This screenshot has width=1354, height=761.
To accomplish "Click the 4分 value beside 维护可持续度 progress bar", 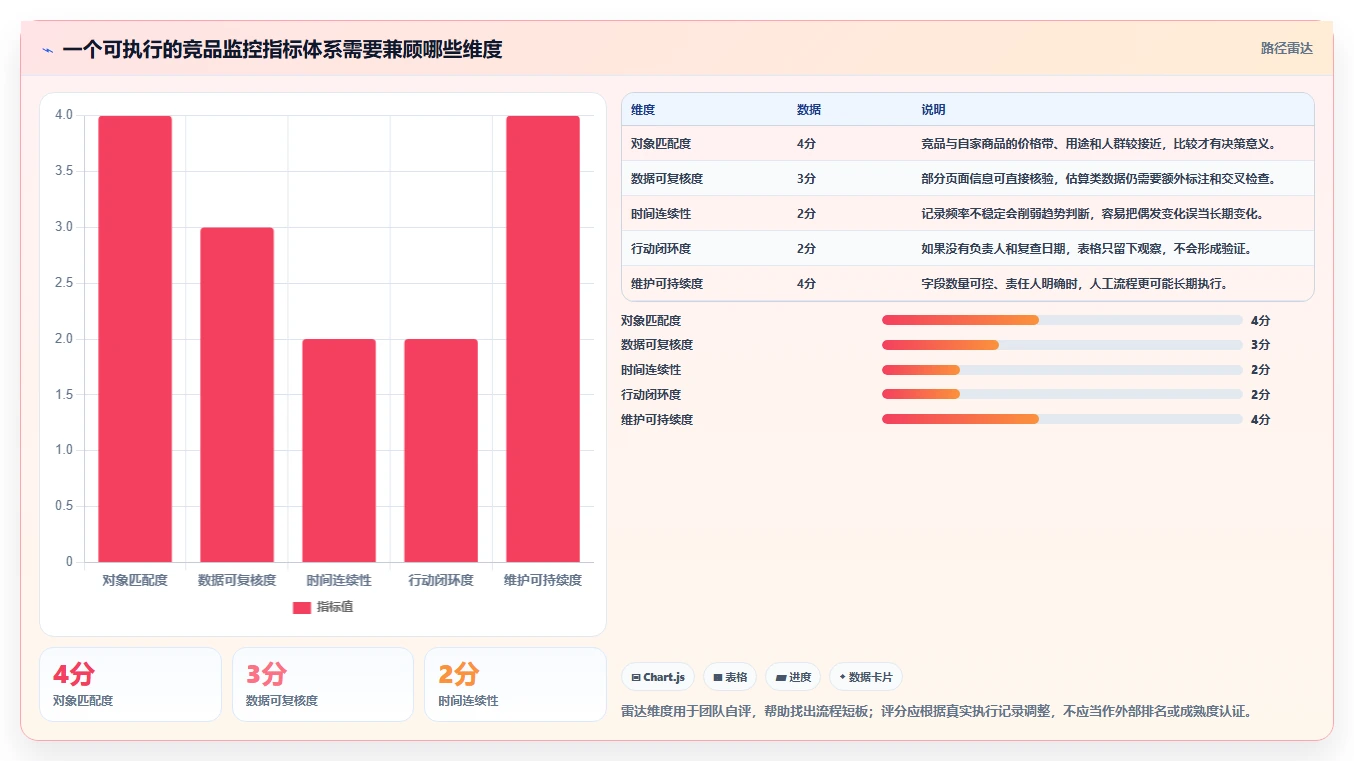I will (x=1260, y=419).
